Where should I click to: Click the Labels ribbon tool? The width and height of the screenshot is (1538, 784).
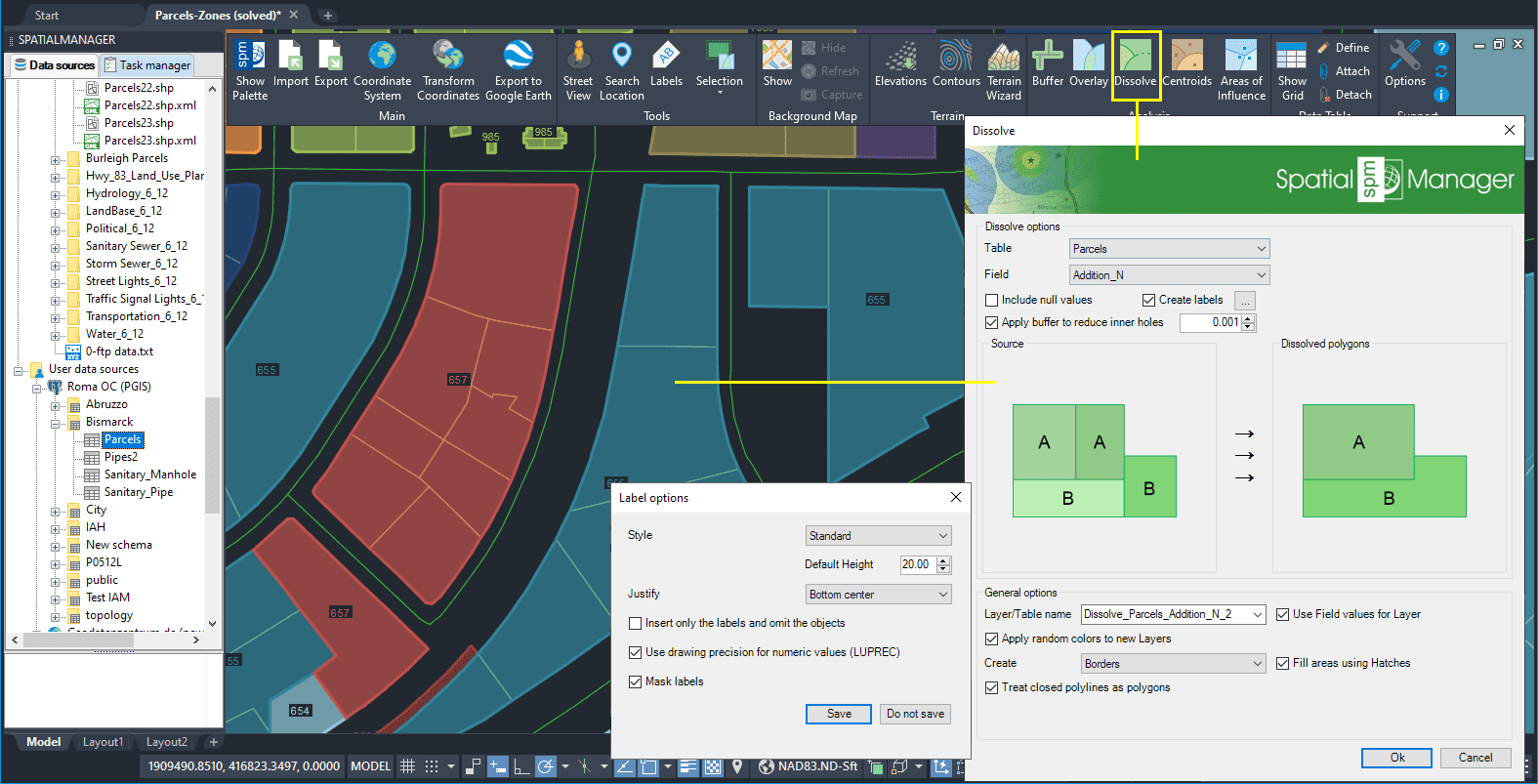click(666, 64)
